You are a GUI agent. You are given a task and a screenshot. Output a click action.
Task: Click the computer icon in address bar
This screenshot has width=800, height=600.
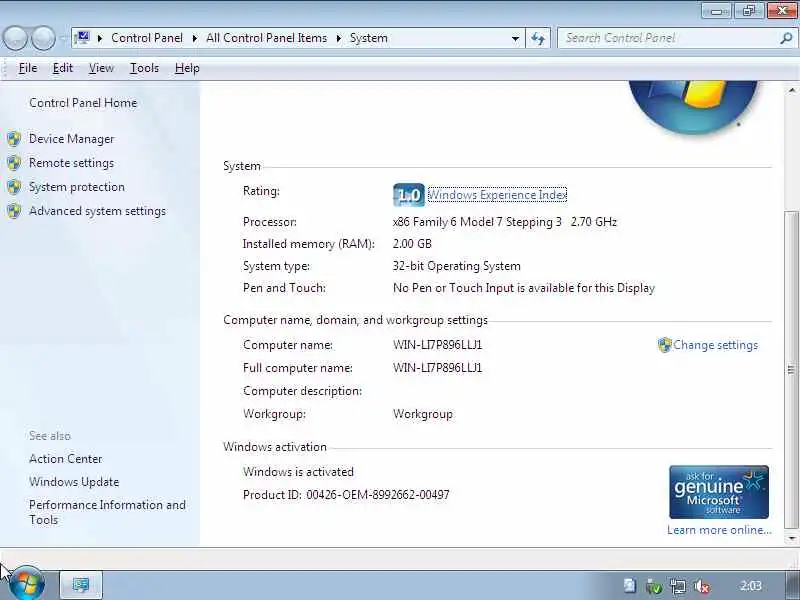tap(82, 38)
